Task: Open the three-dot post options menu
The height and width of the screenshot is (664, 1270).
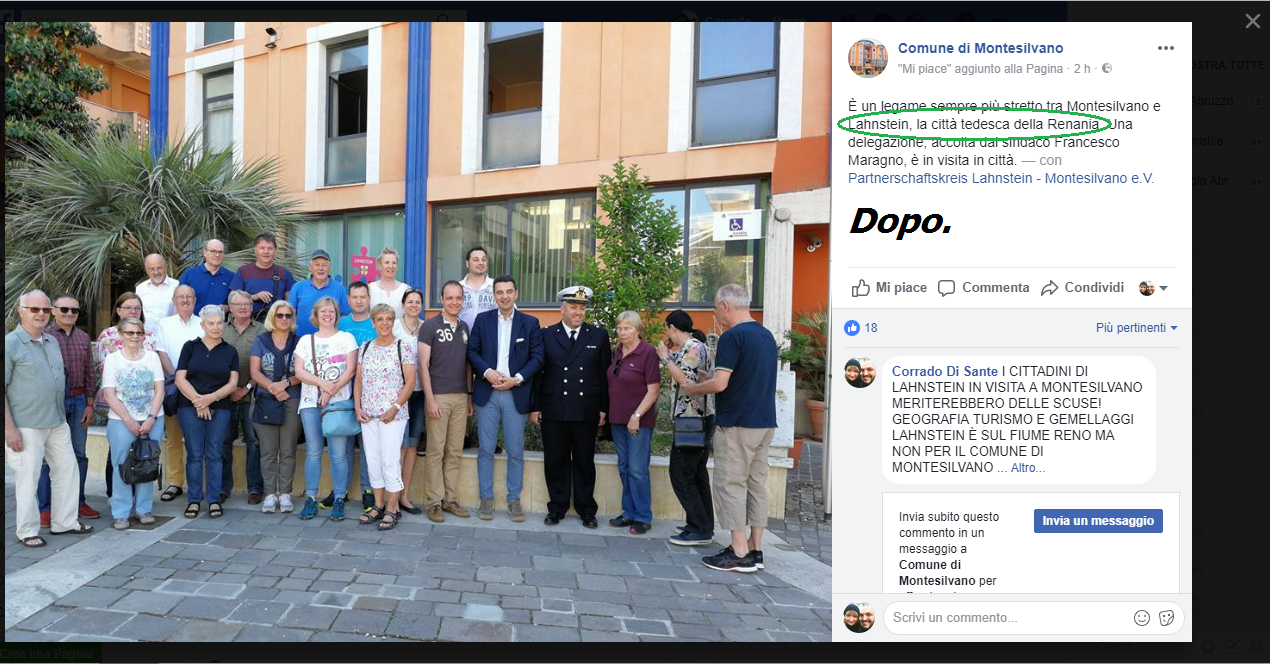Action: [x=1166, y=48]
